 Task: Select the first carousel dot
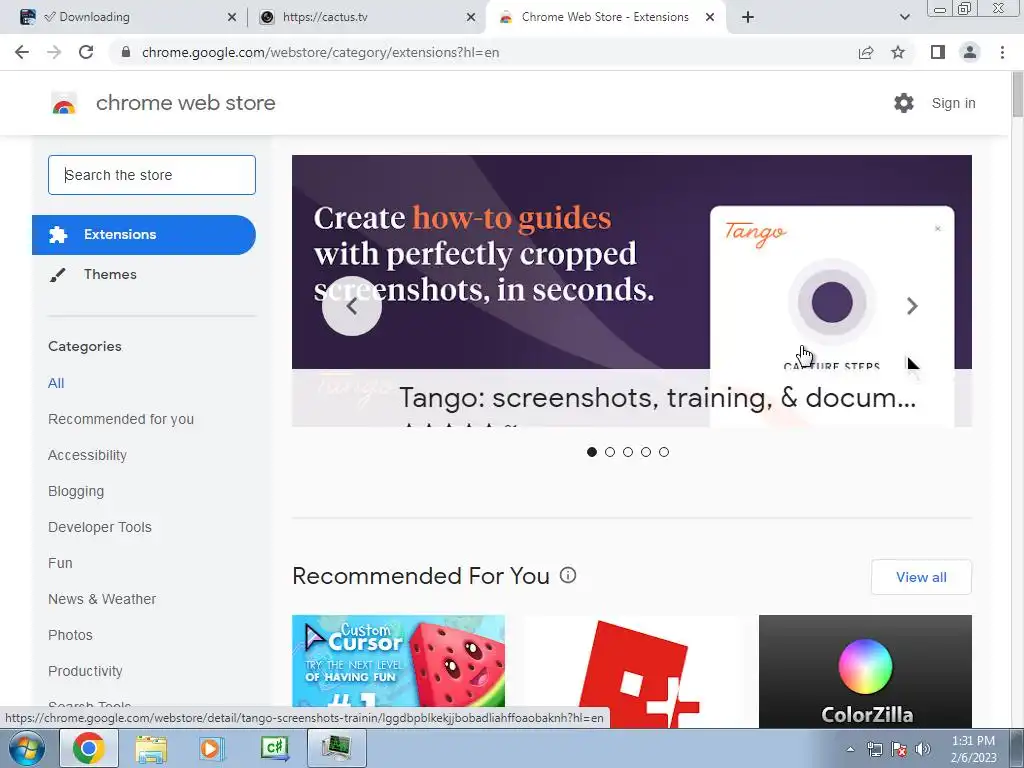592,452
